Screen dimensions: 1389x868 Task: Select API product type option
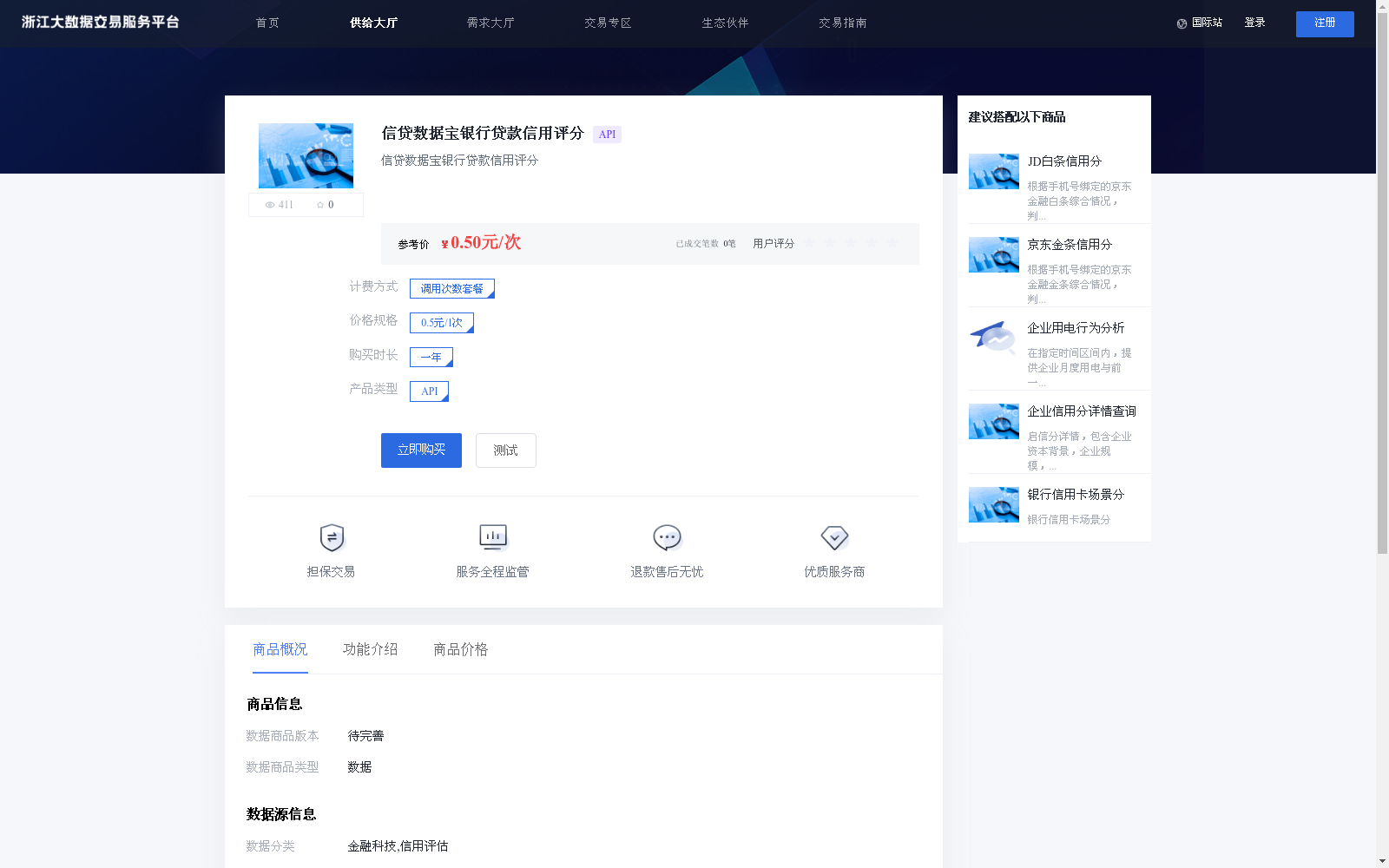pos(430,391)
